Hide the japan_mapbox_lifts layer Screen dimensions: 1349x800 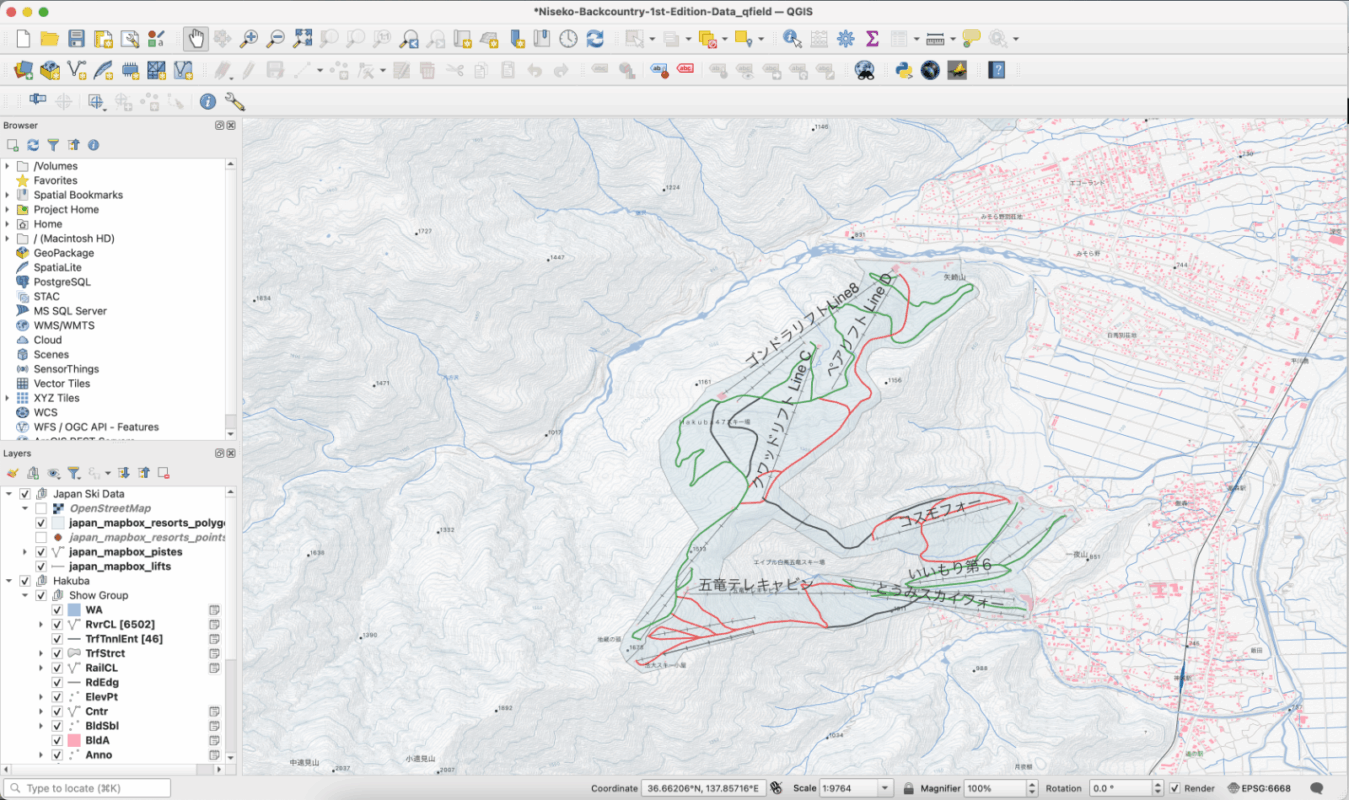[39, 565]
